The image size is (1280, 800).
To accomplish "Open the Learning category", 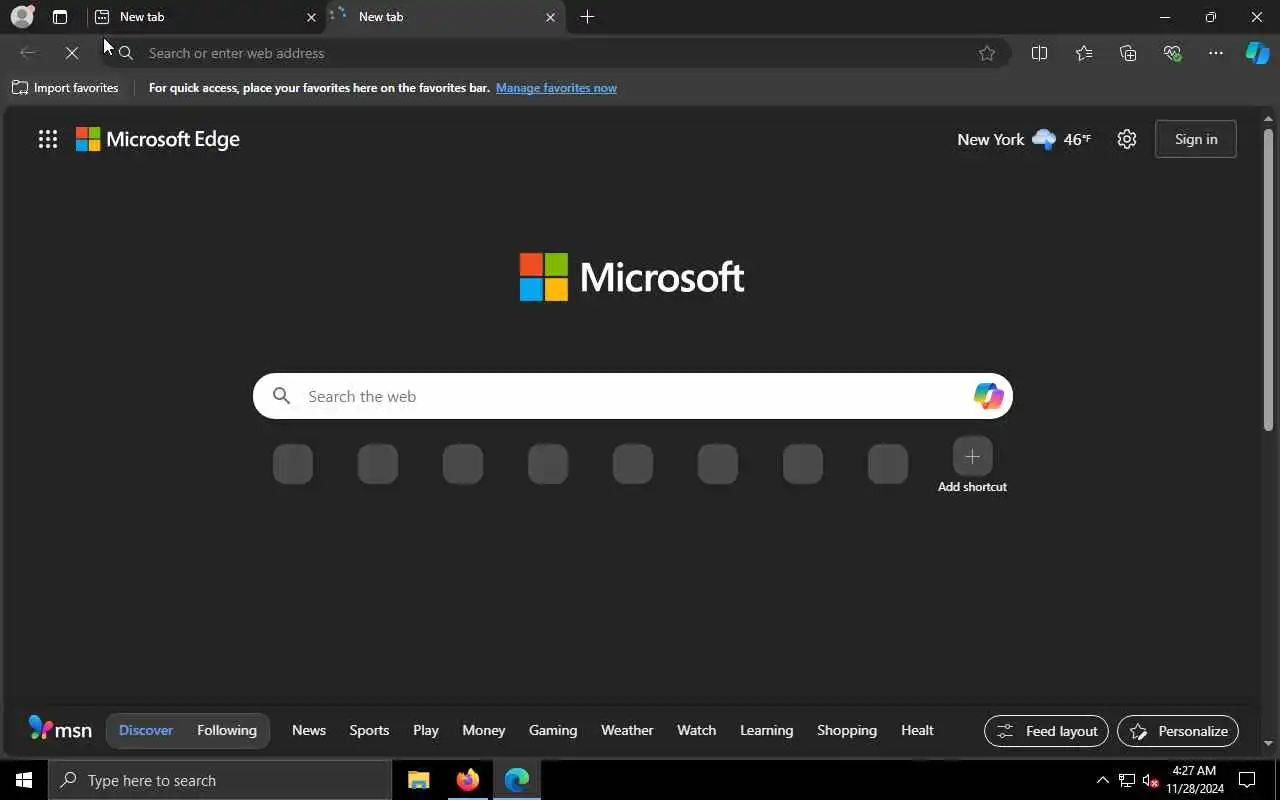I will tap(766, 730).
